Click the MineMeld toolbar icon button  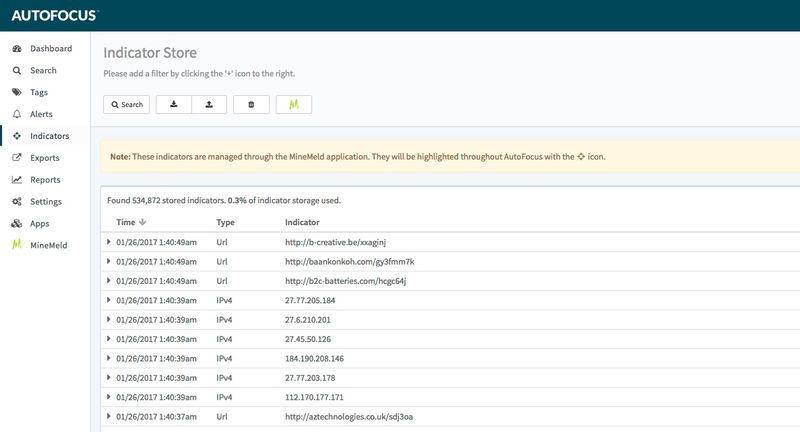[x=294, y=104]
